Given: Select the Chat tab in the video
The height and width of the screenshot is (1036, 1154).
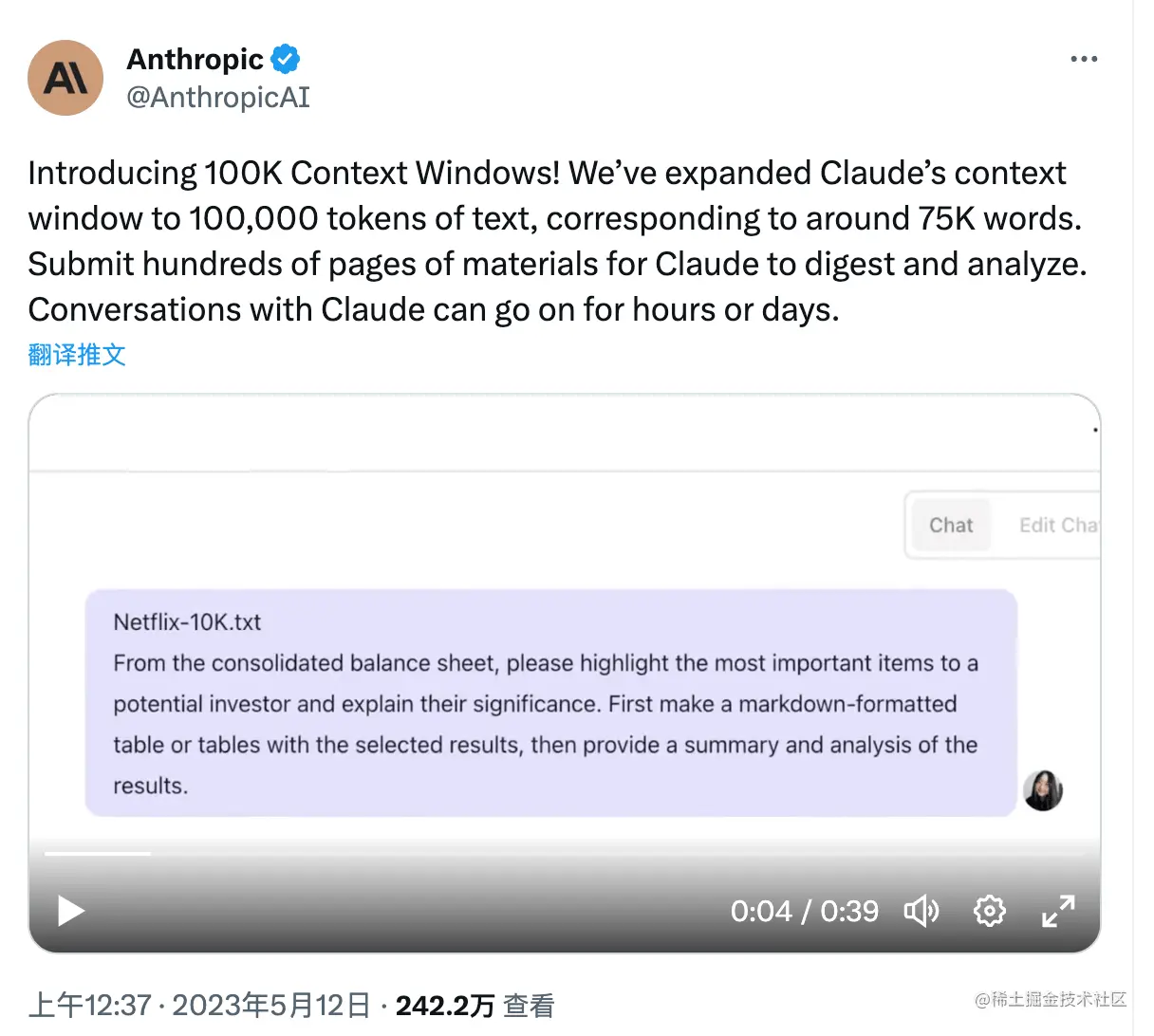Looking at the screenshot, I should pos(951,525).
